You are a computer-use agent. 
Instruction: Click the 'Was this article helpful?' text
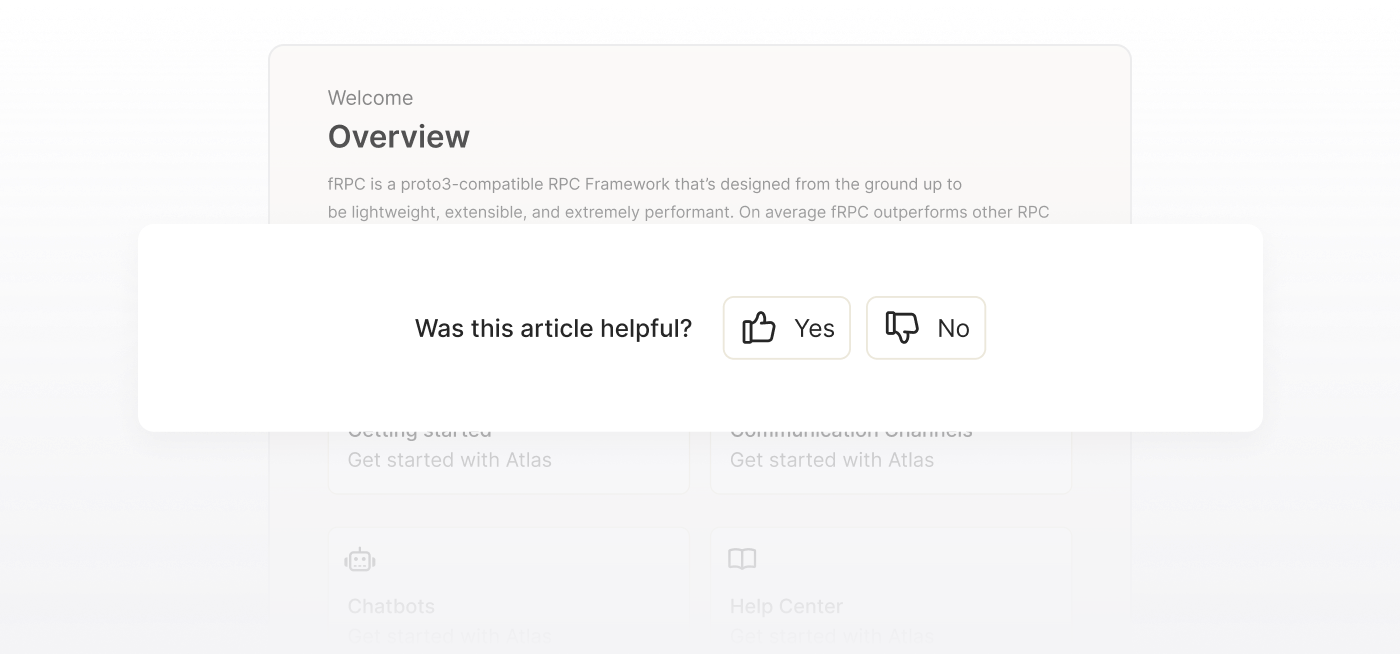(553, 328)
